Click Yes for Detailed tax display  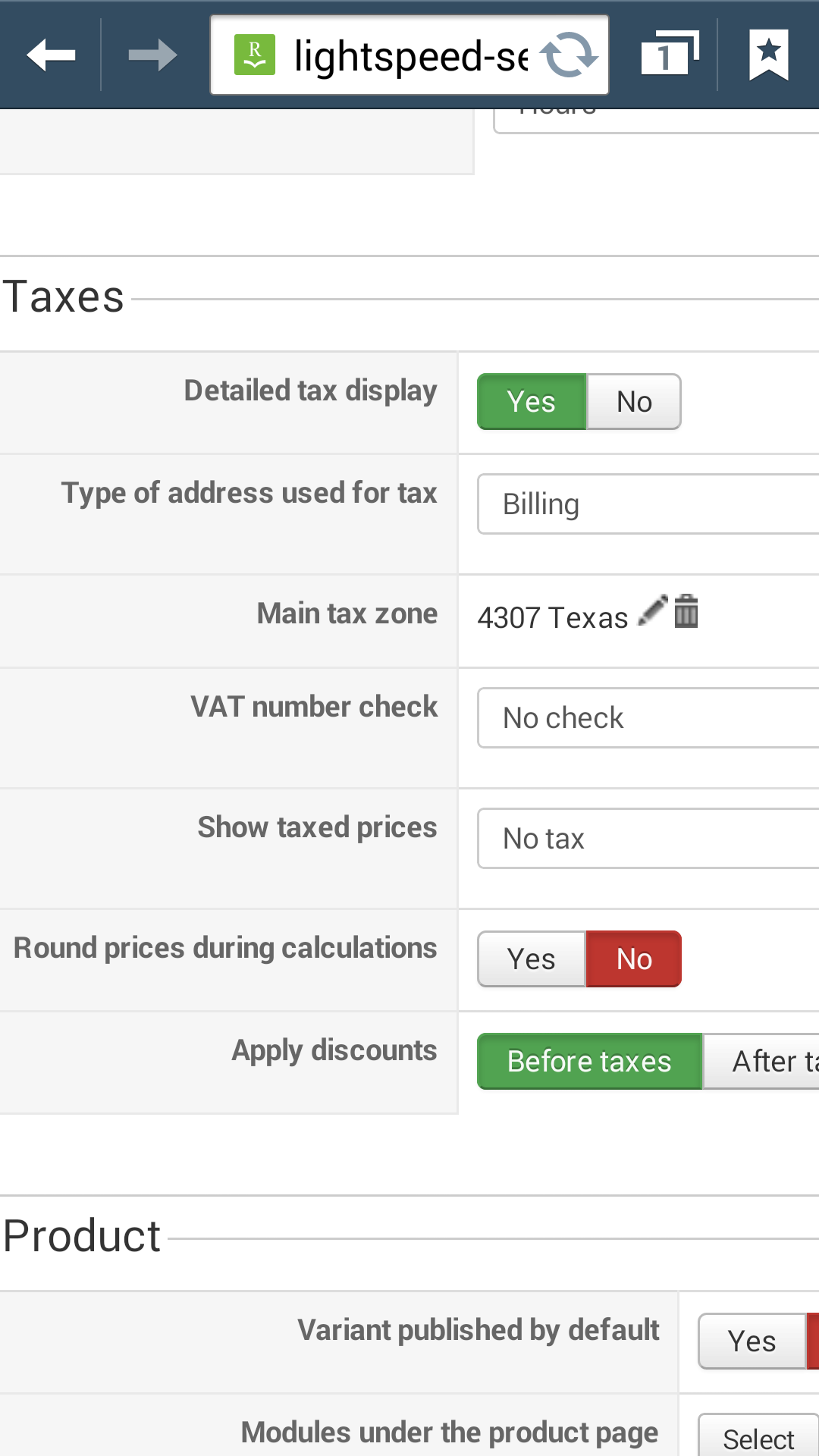point(532,402)
